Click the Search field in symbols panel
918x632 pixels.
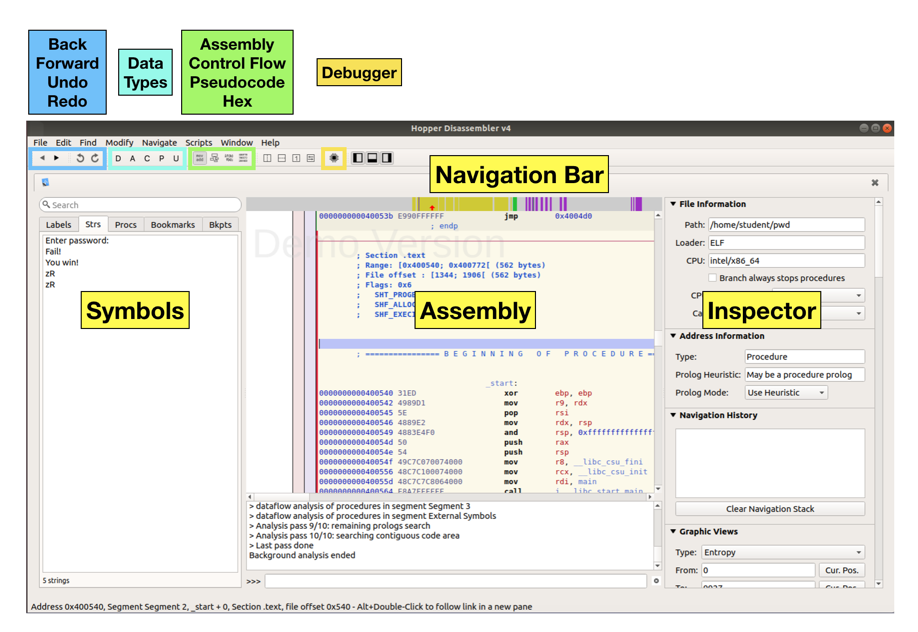tap(140, 204)
